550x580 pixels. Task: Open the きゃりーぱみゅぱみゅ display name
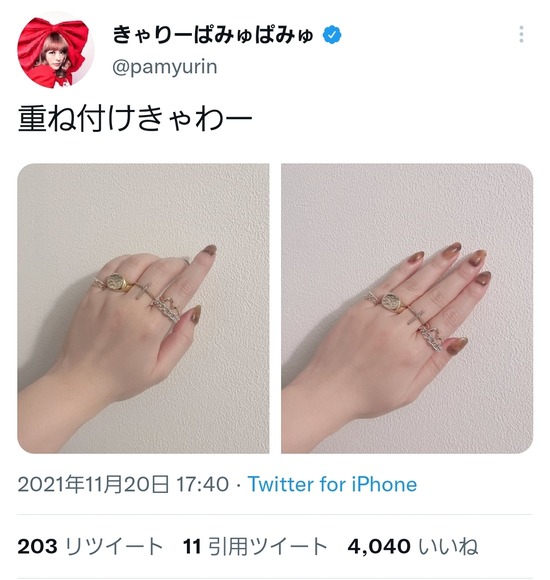point(213,35)
